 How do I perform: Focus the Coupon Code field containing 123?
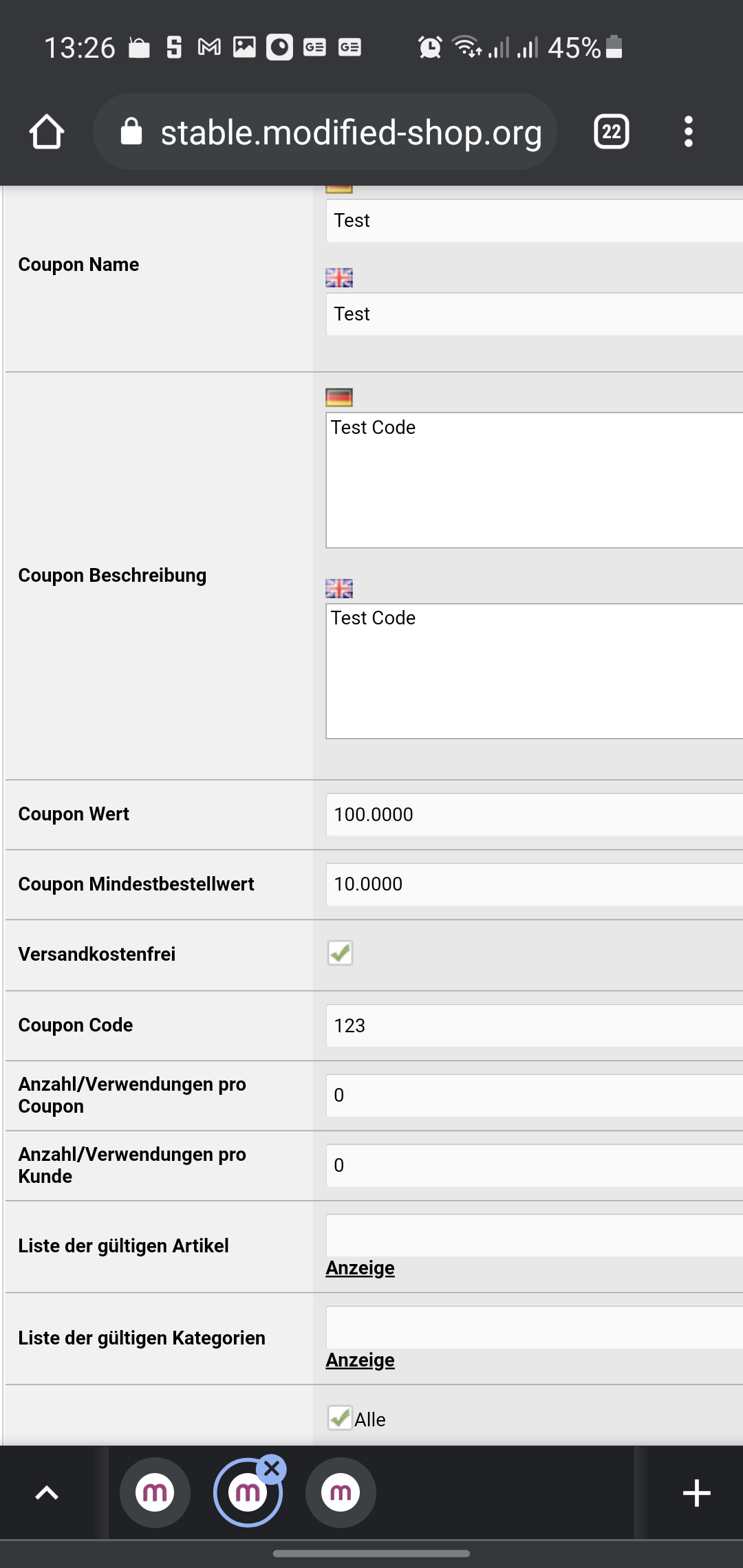click(534, 1025)
